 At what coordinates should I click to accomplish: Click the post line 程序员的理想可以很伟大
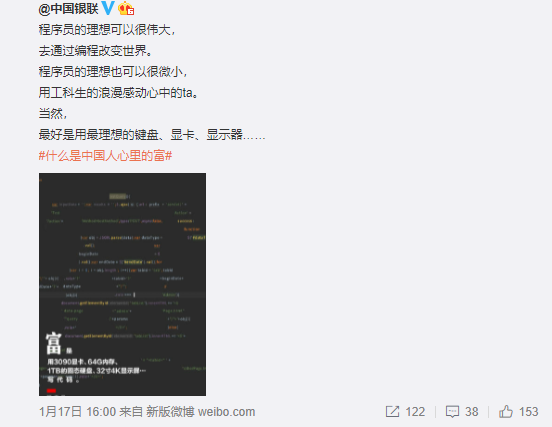click(x=107, y=30)
